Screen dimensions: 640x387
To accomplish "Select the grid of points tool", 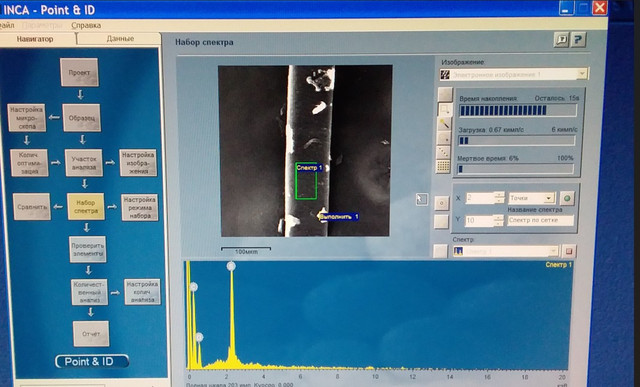I will coord(443,166).
